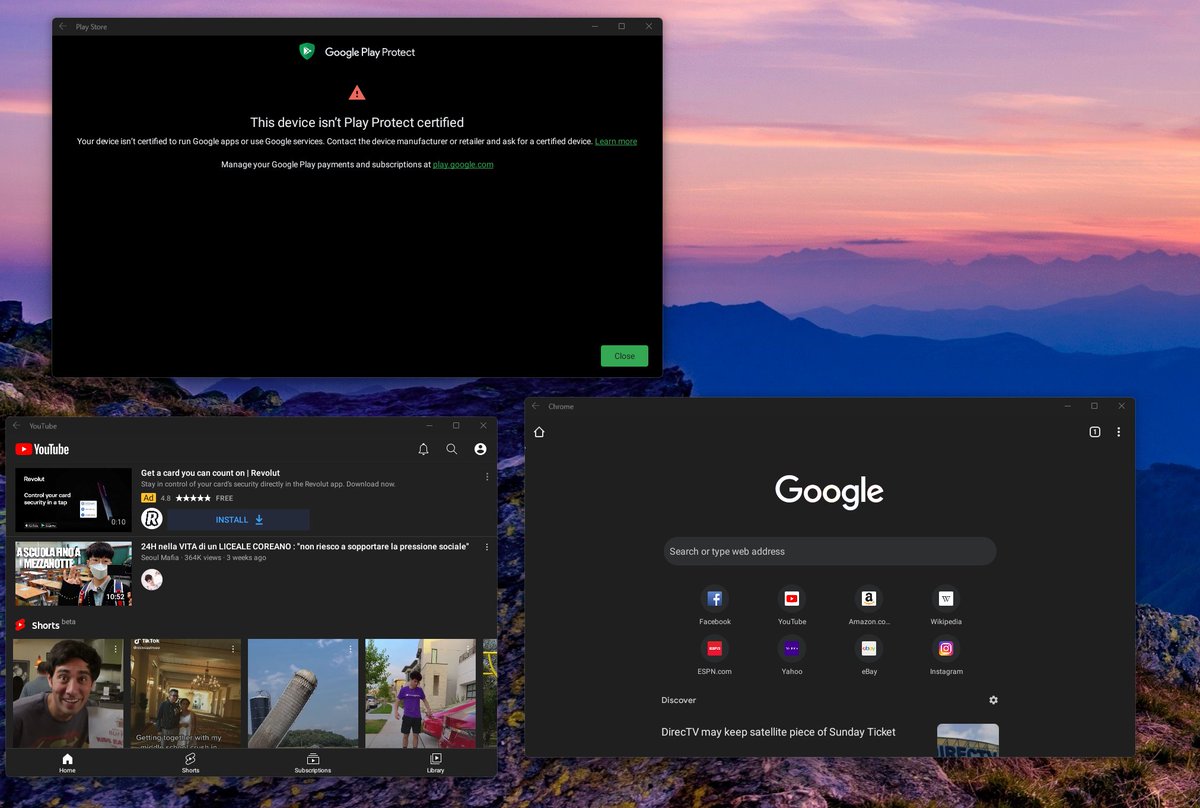The height and width of the screenshot is (808, 1200).
Task: Open the Yahoo shortcut in Chrome
Action: tap(792, 655)
